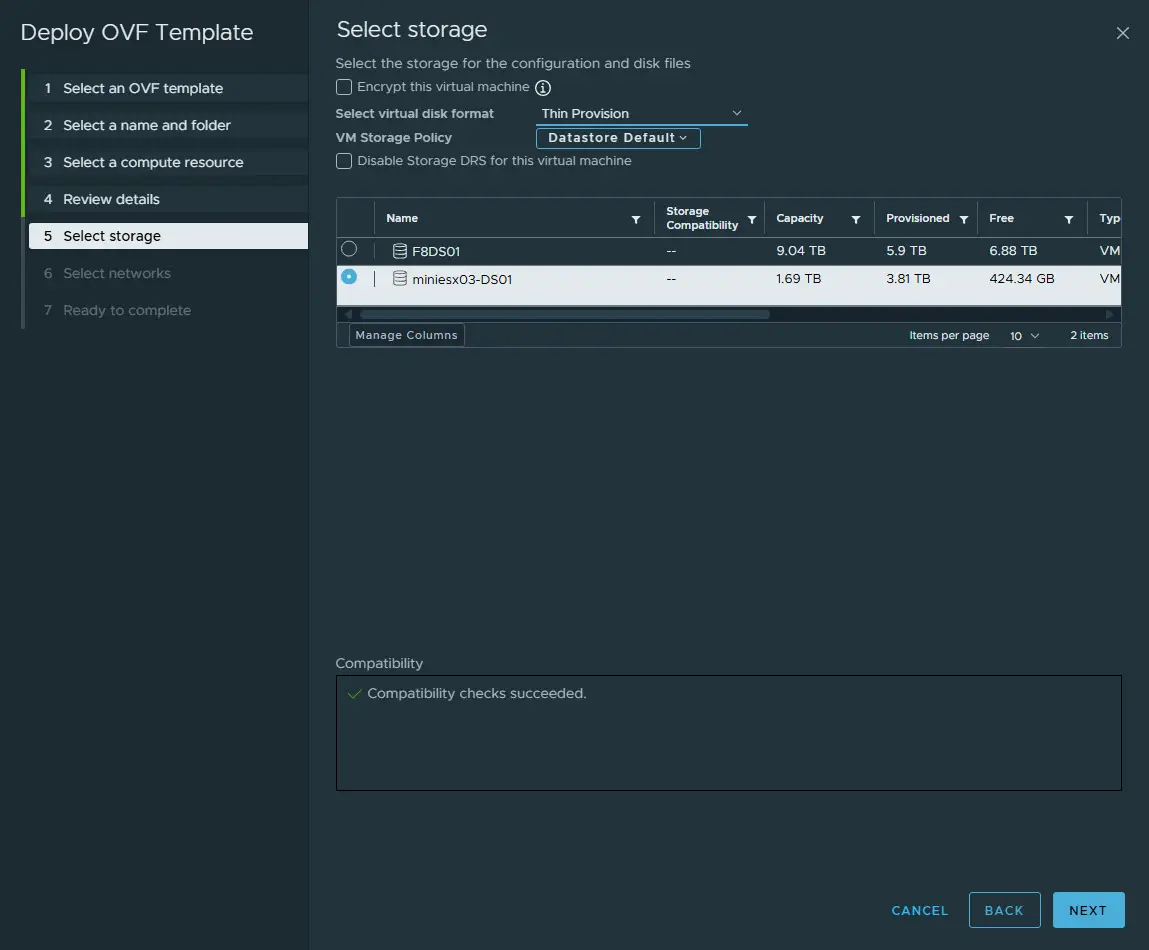Click the datastore table horizontal scrollbar
Image resolution: width=1149 pixels, height=950 pixels.
pos(564,314)
